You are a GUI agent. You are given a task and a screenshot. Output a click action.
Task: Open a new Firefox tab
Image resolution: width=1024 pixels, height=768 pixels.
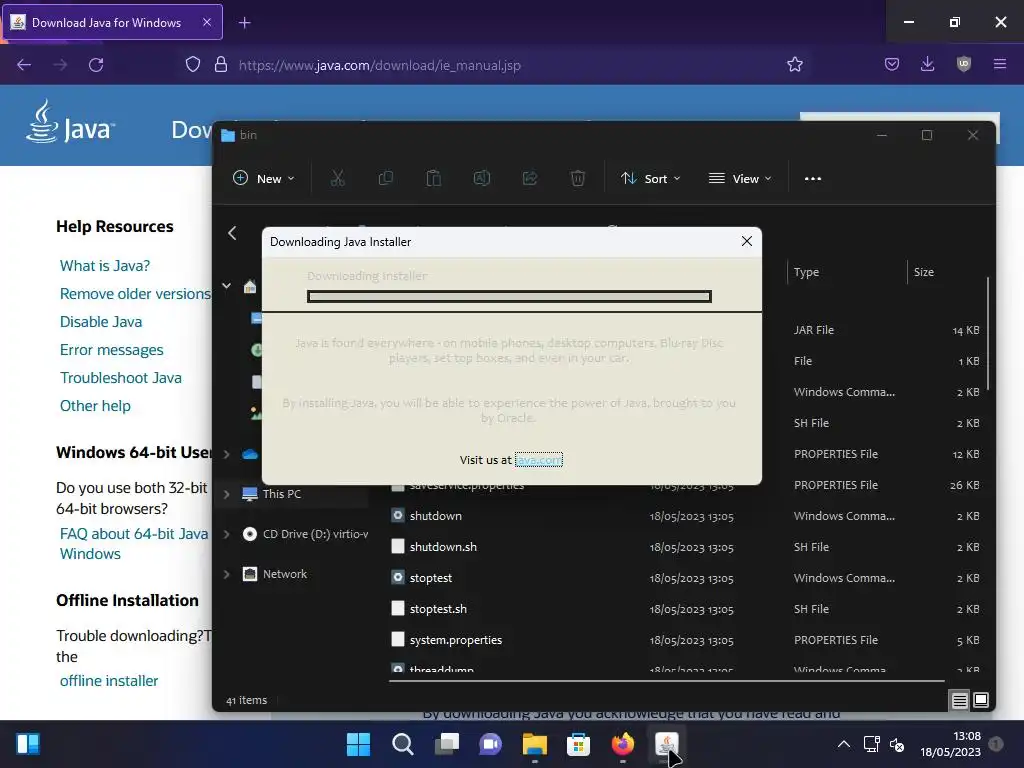click(x=244, y=23)
